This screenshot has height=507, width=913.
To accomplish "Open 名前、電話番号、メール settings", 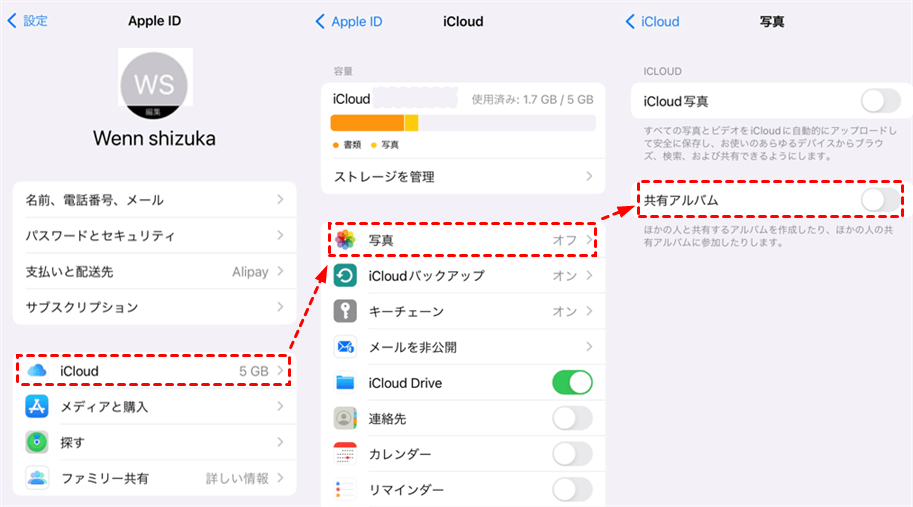I will pos(154,200).
